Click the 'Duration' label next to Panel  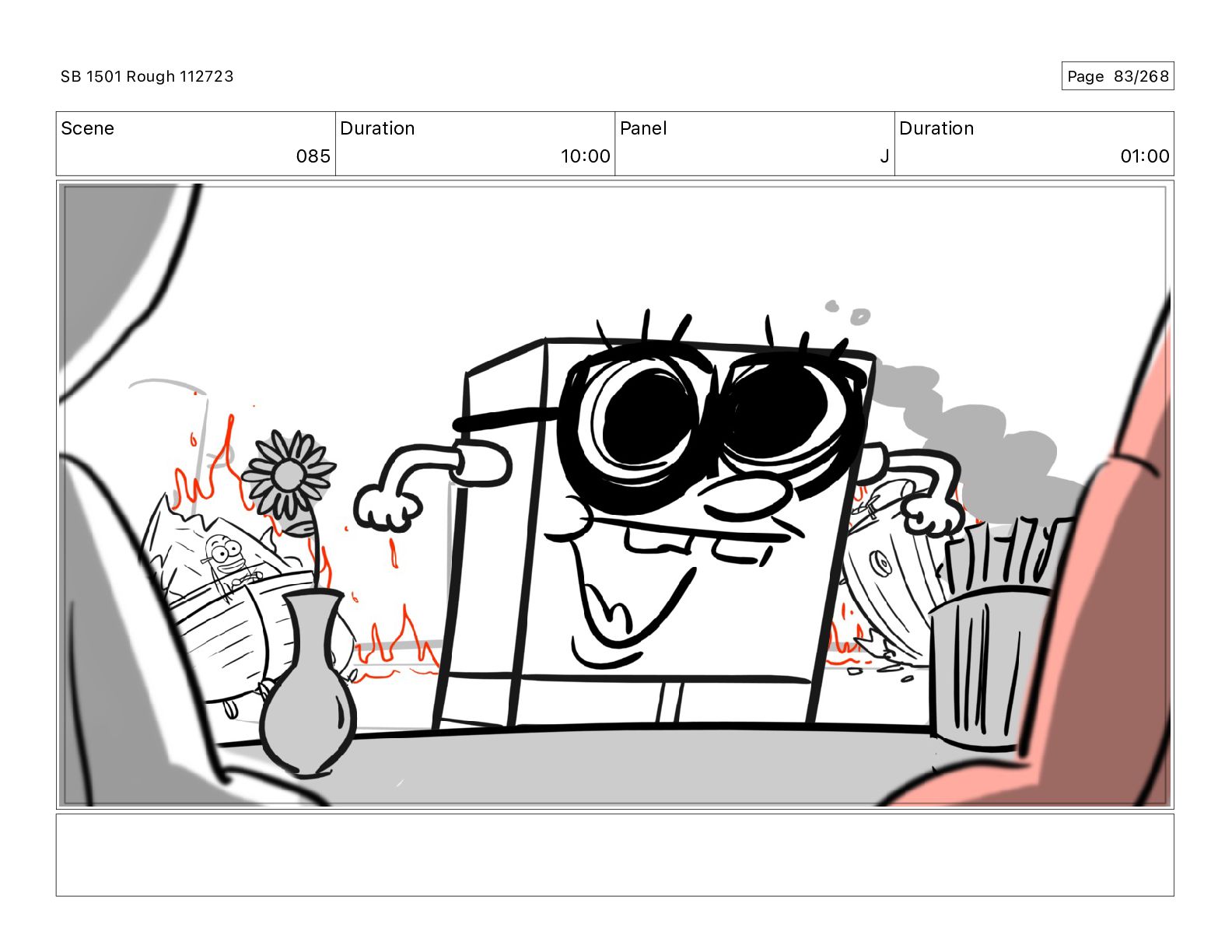(936, 128)
